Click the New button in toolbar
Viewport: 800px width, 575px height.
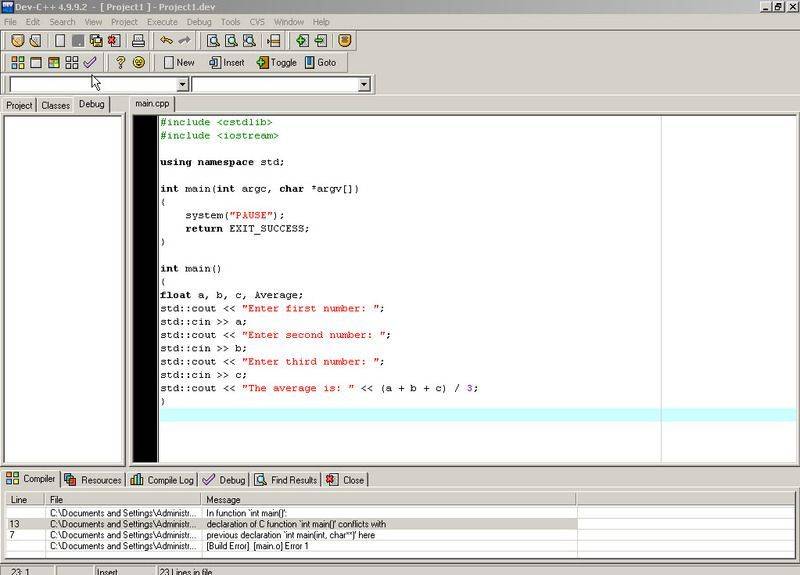[x=179, y=62]
